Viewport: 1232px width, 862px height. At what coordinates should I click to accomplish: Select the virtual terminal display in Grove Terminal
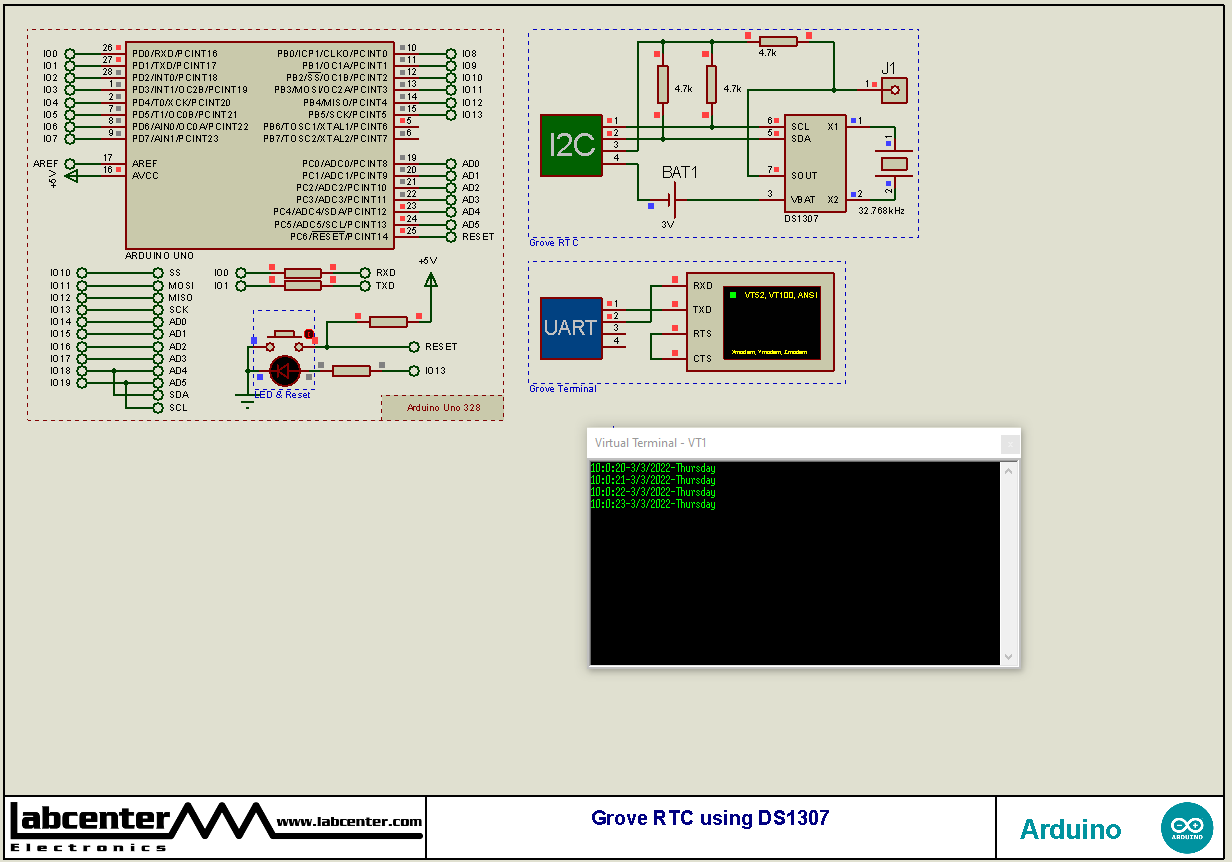pos(774,322)
